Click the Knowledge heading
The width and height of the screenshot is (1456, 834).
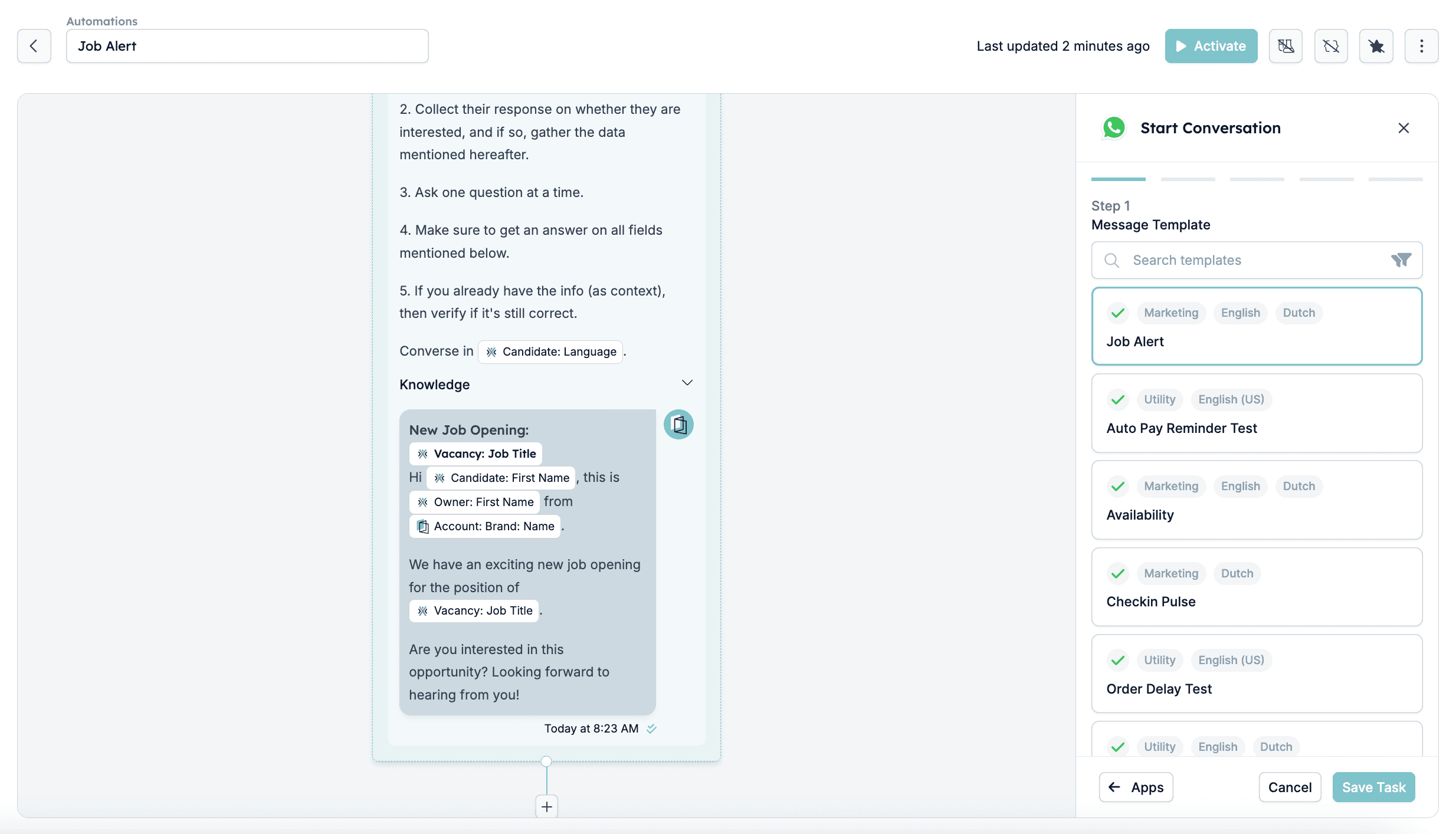coord(435,385)
